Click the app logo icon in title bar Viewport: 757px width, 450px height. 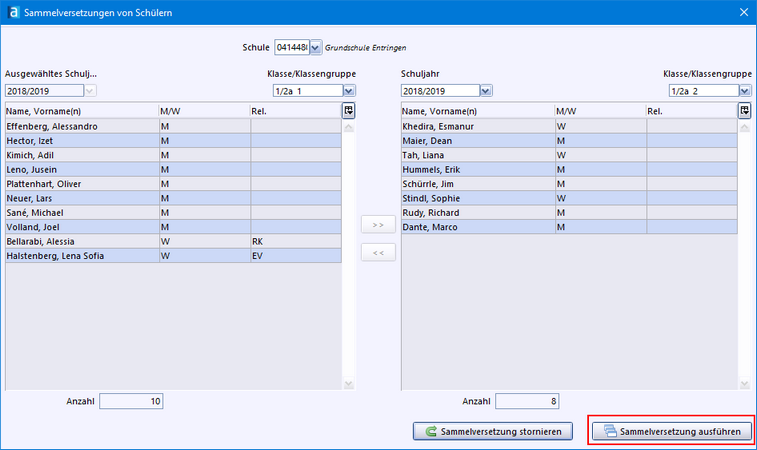(12, 12)
